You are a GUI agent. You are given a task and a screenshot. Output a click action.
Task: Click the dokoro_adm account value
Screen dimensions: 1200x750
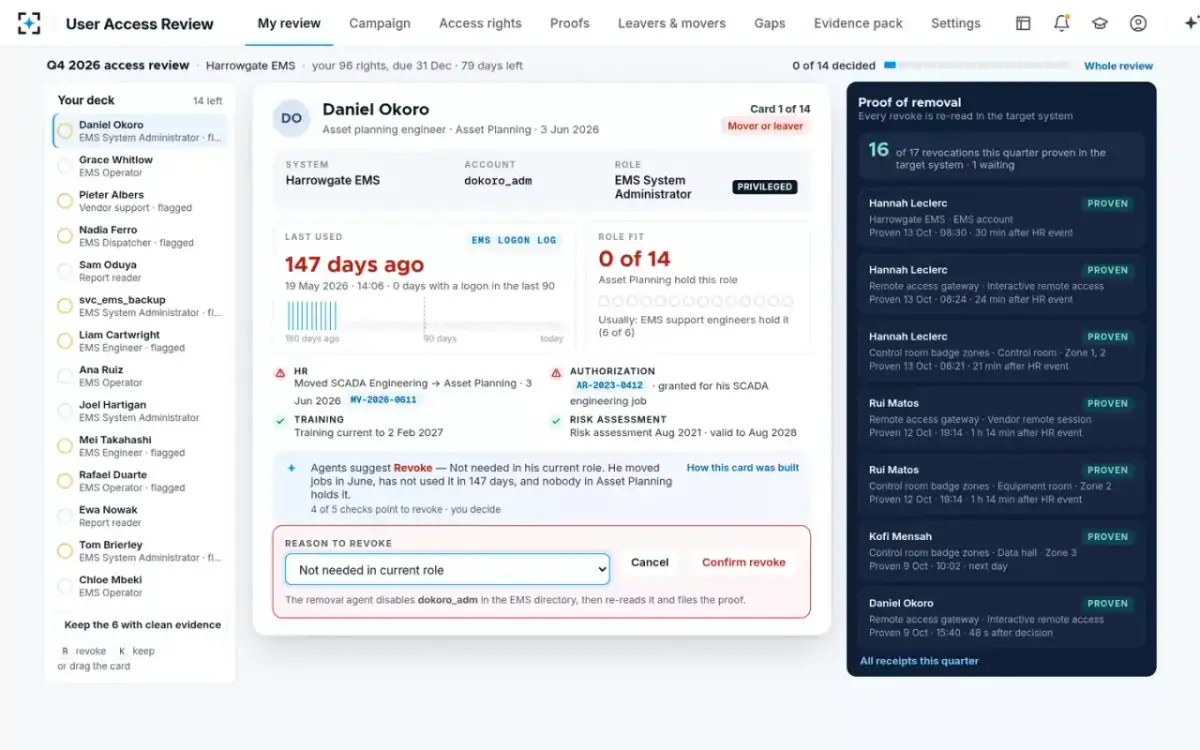coord(500,181)
